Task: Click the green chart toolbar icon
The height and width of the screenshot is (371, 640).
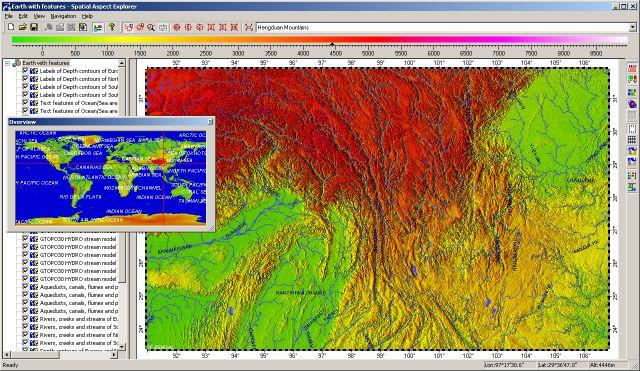Action: (98, 27)
